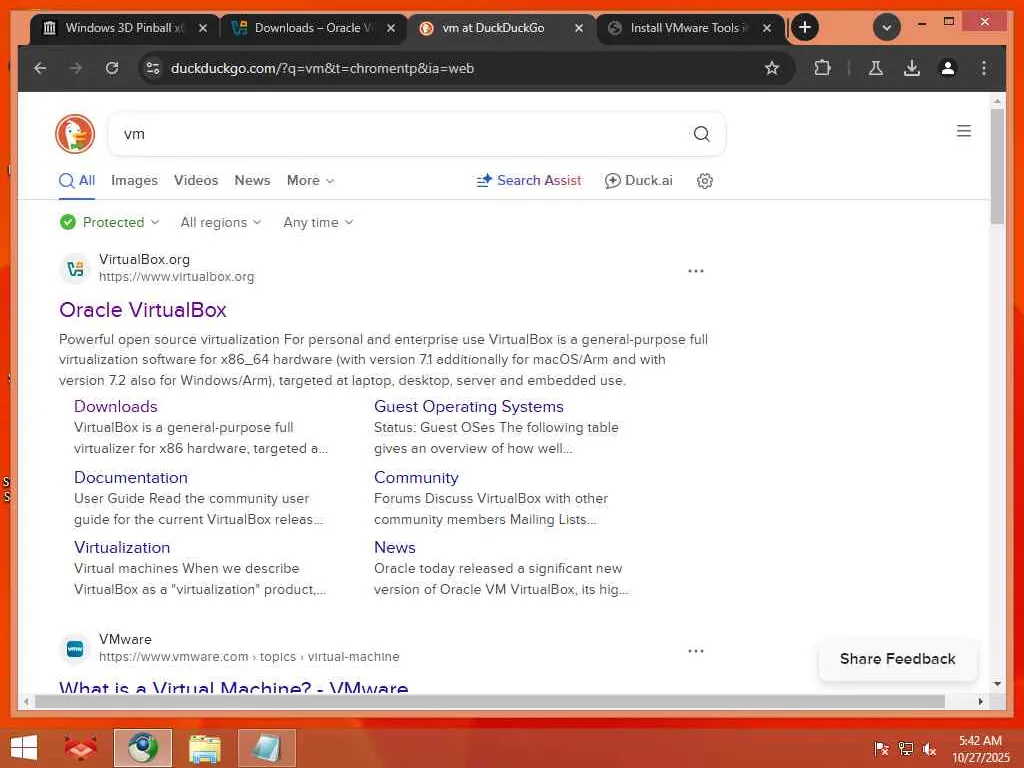Open the tab search dropdown button
Viewport: 1024px width, 768px height.
click(x=887, y=27)
